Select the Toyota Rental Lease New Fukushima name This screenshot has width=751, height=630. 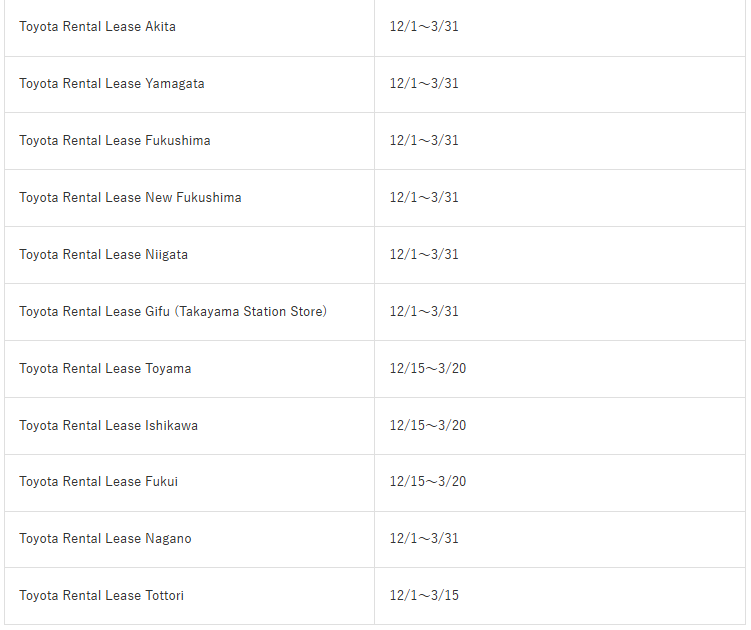[x=130, y=198]
